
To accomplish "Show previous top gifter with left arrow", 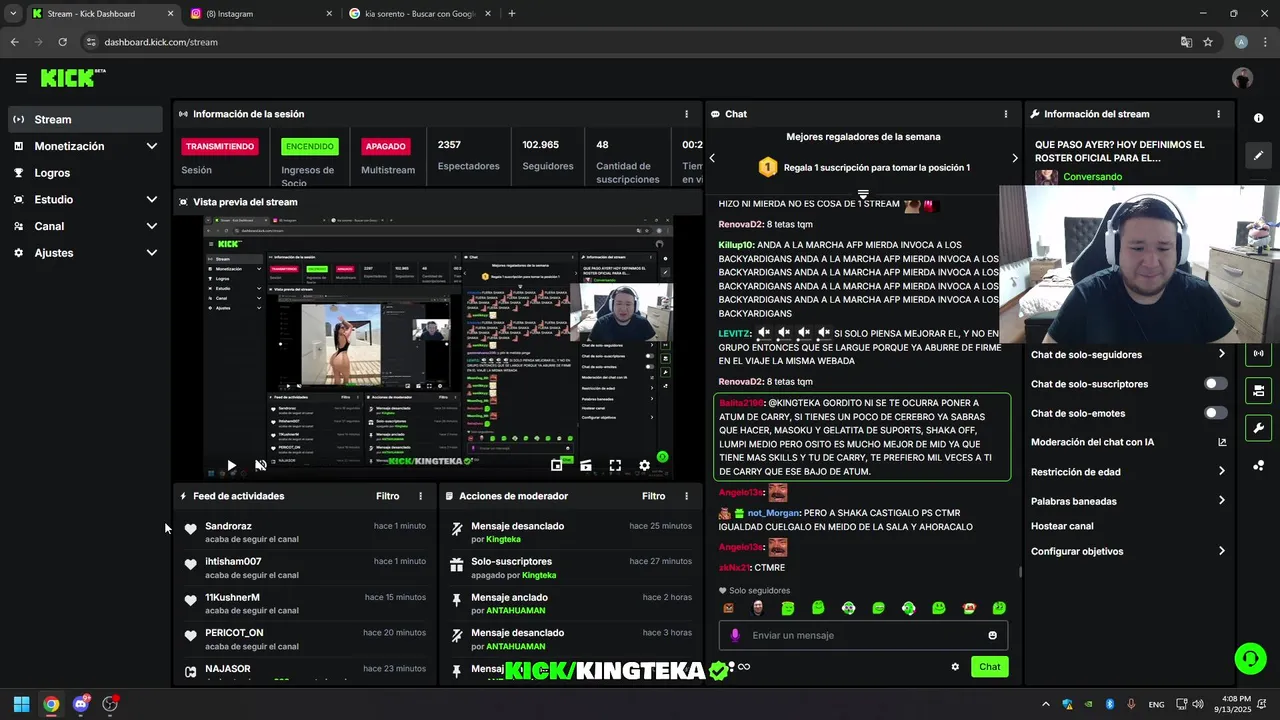I will [712, 158].
